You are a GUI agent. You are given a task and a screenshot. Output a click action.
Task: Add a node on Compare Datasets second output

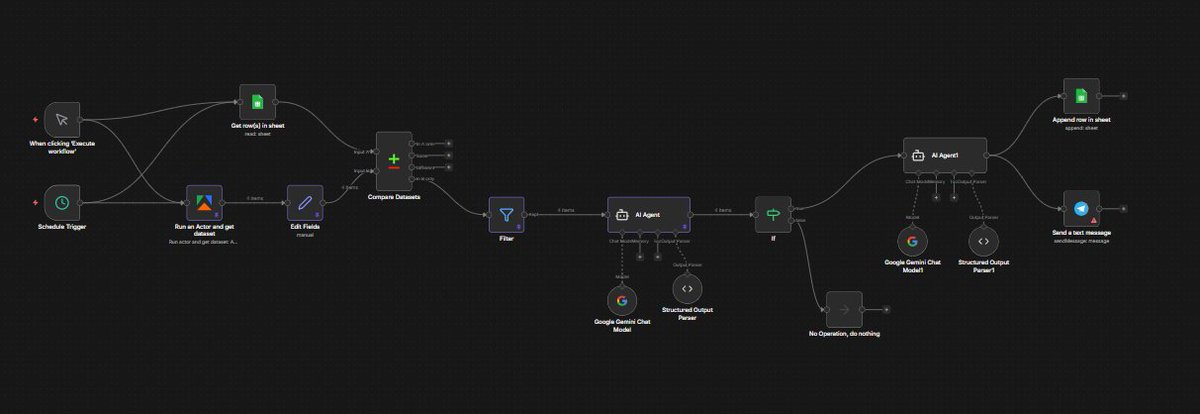coord(449,155)
